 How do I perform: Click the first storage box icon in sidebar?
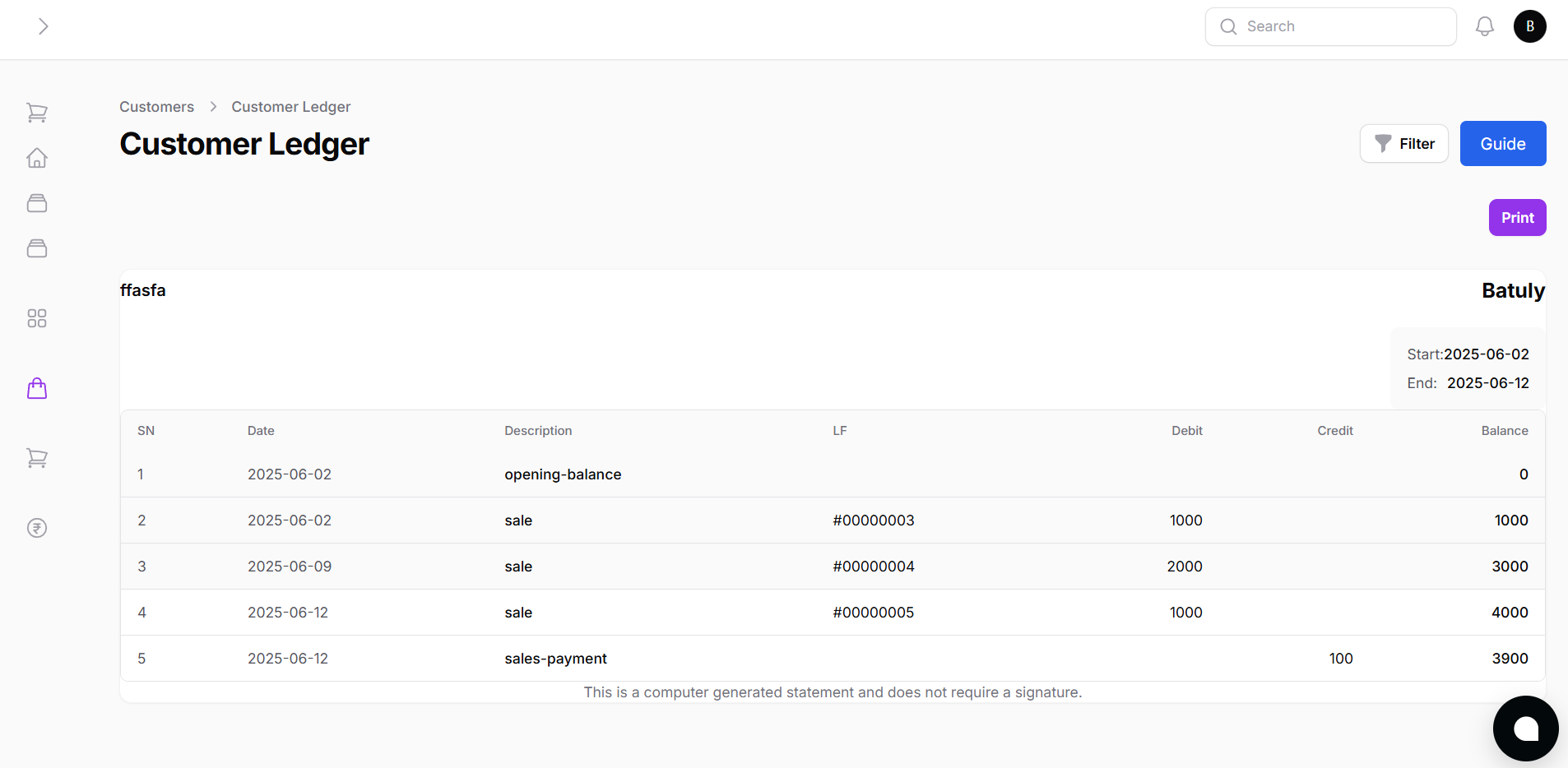tap(37, 203)
